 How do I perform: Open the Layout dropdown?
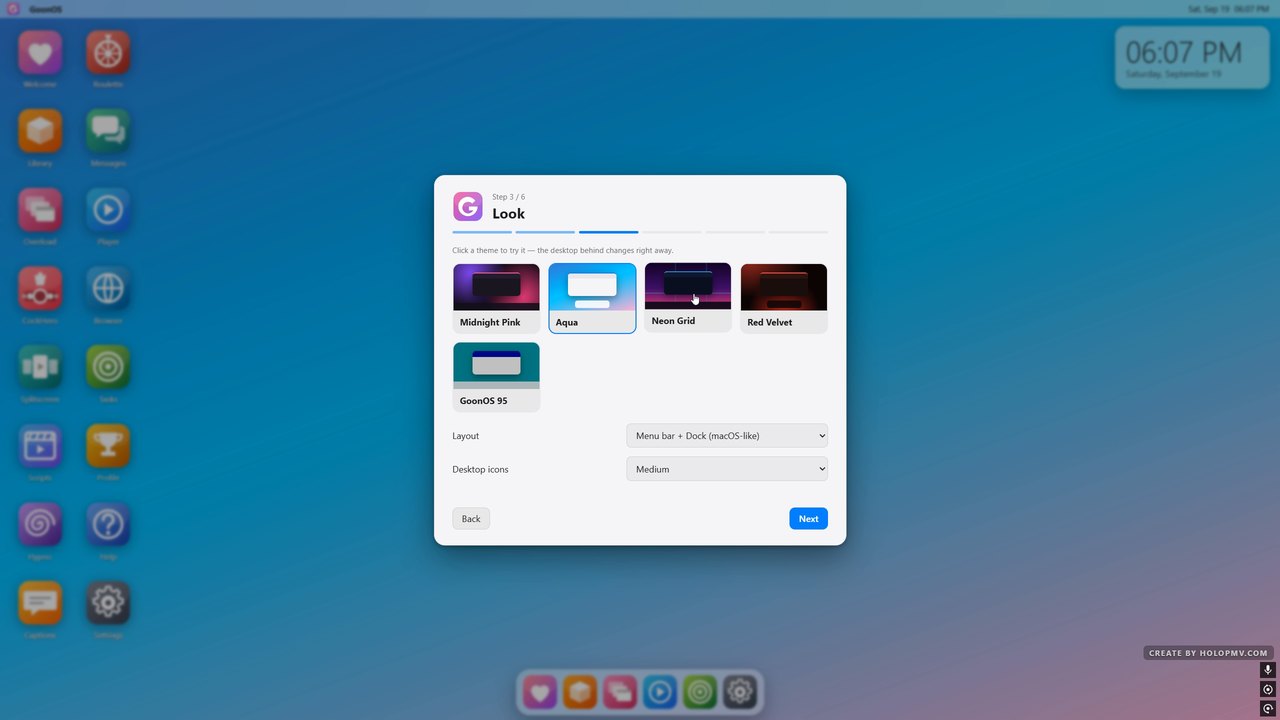727,436
